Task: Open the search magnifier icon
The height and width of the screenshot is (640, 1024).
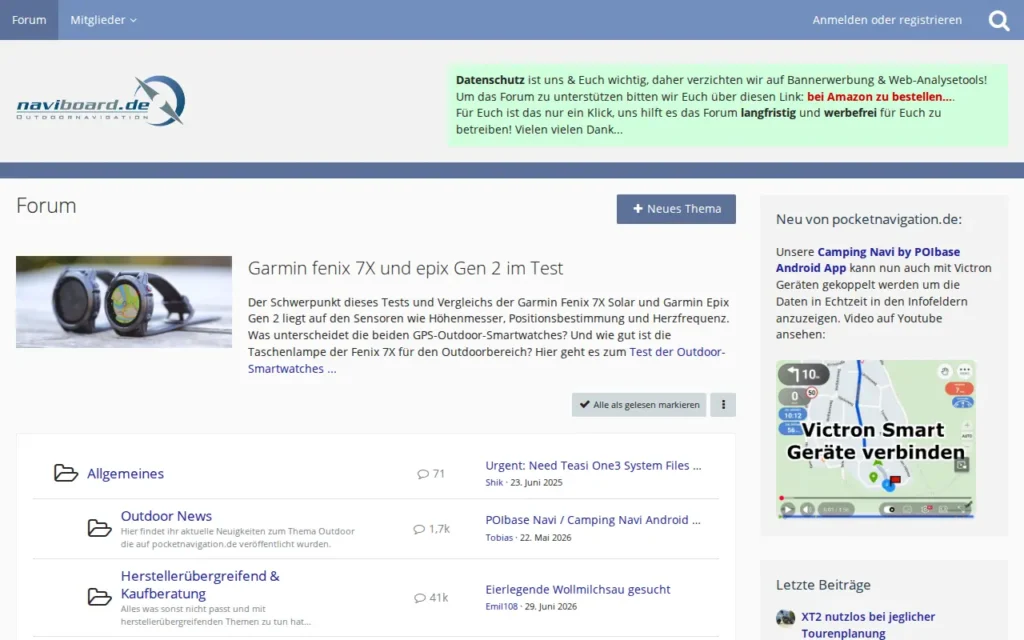Action: [999, 20]
